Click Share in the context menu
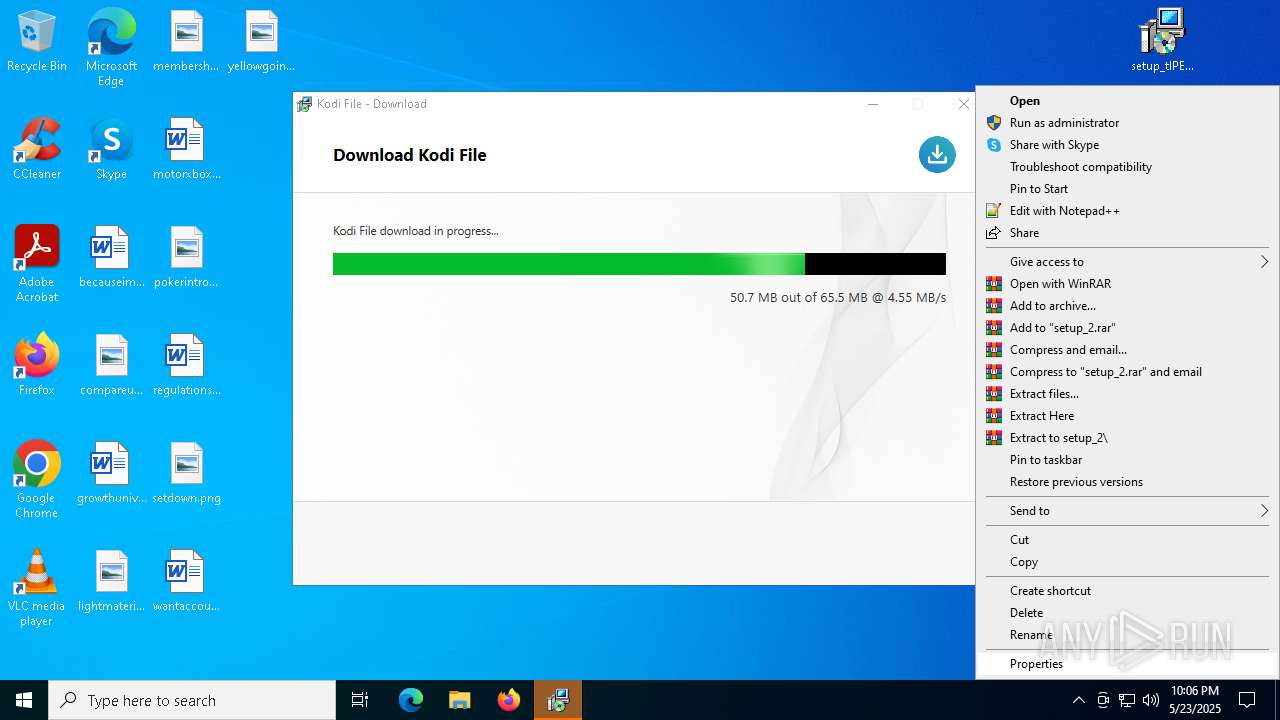 pyautogui.click(x=1127, y=233)
